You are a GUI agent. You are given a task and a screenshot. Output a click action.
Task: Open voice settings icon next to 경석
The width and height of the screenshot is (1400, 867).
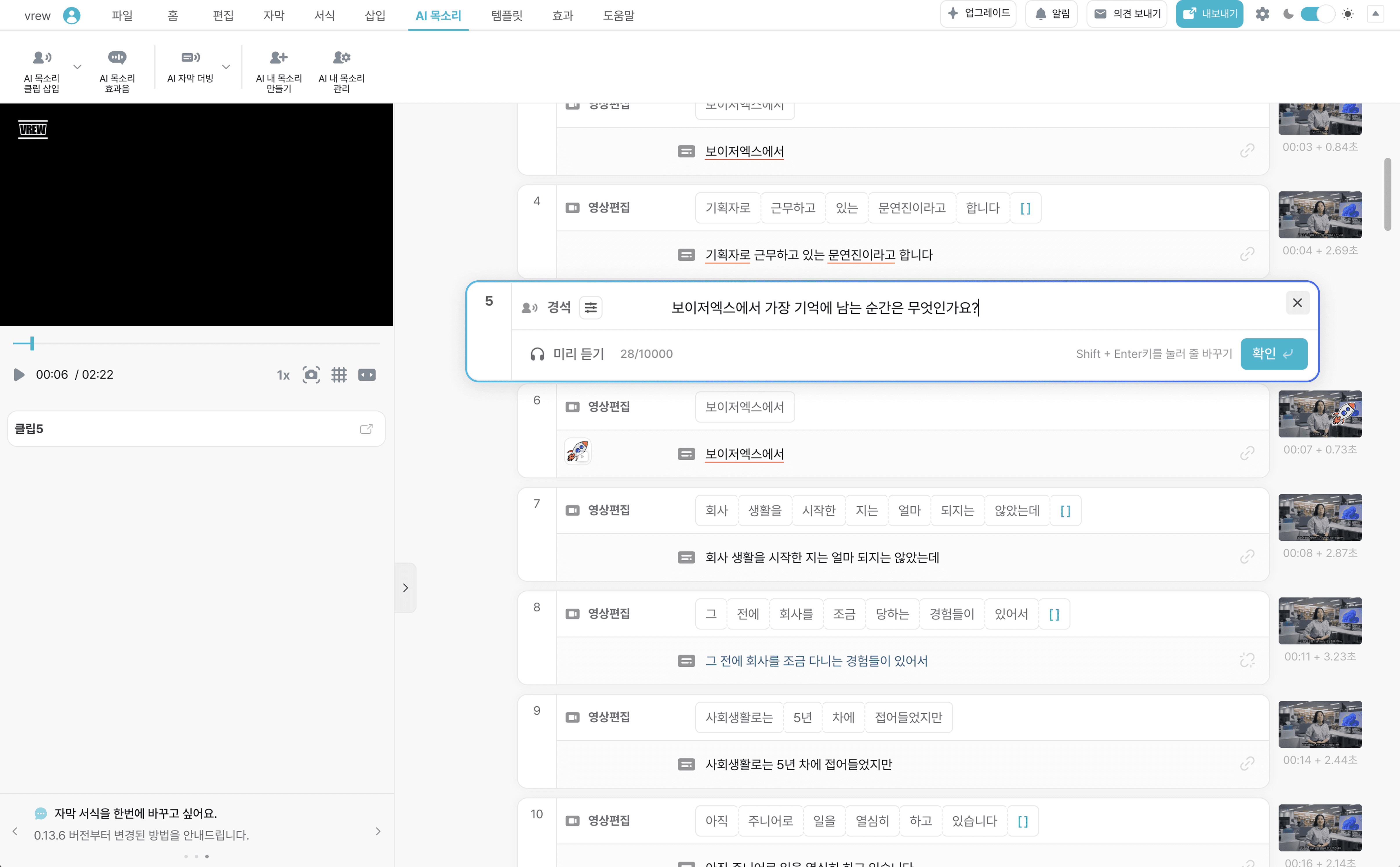(590, 308)
